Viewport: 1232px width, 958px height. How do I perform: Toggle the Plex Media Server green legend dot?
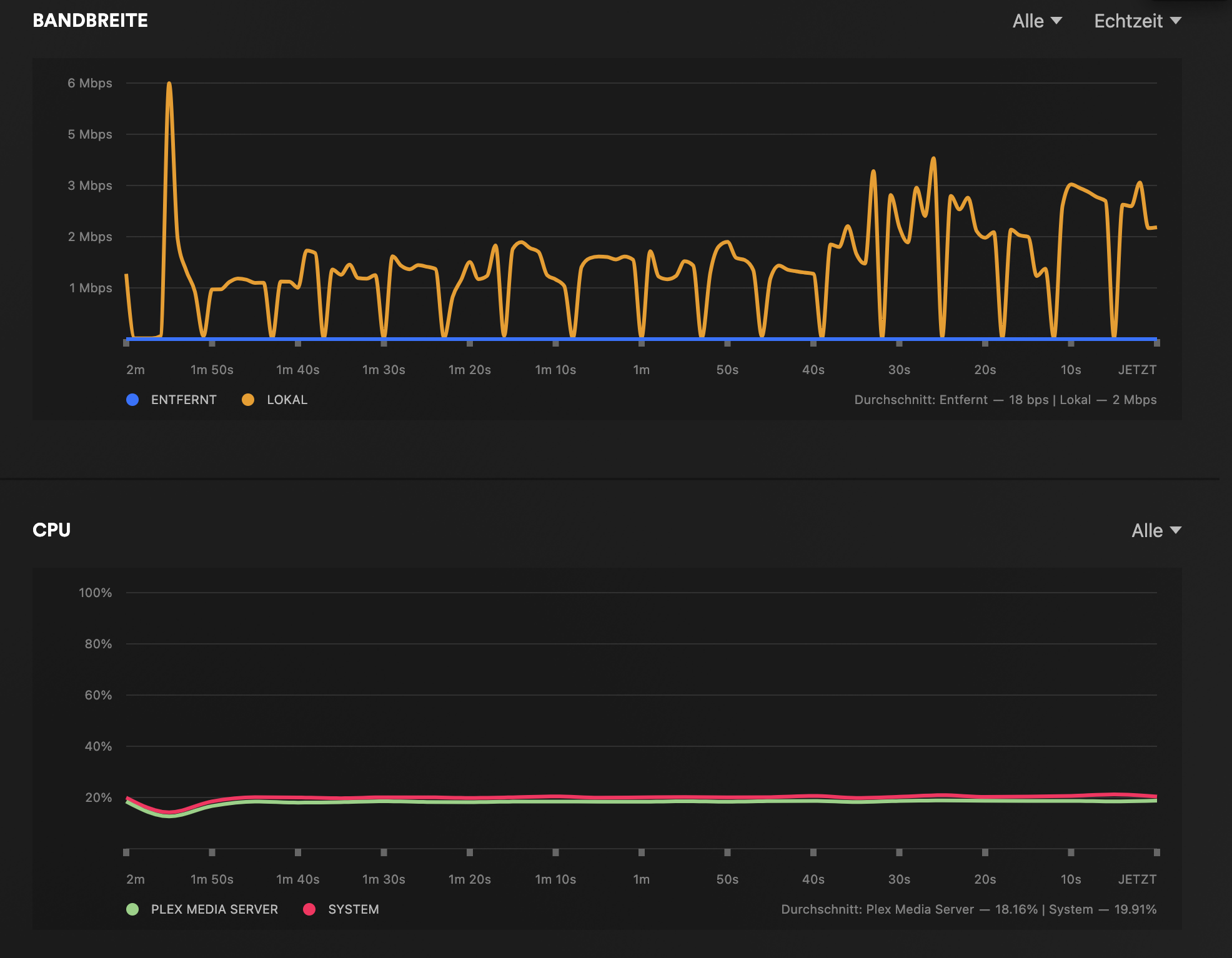tap(132, 909)
